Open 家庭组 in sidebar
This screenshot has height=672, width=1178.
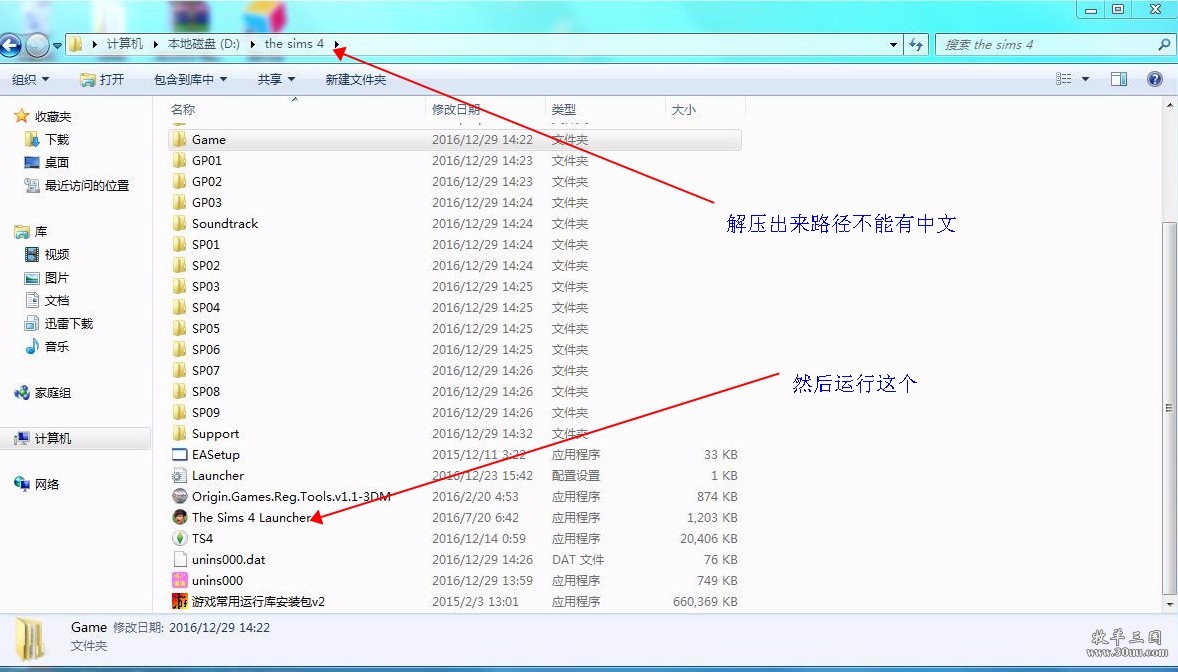[x=53, y=393]
